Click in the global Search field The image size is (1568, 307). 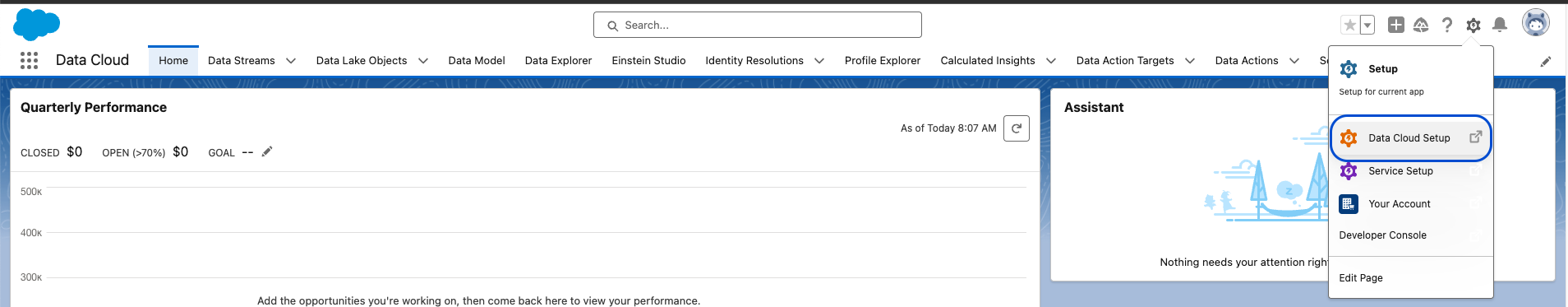(x=758, y=25)
